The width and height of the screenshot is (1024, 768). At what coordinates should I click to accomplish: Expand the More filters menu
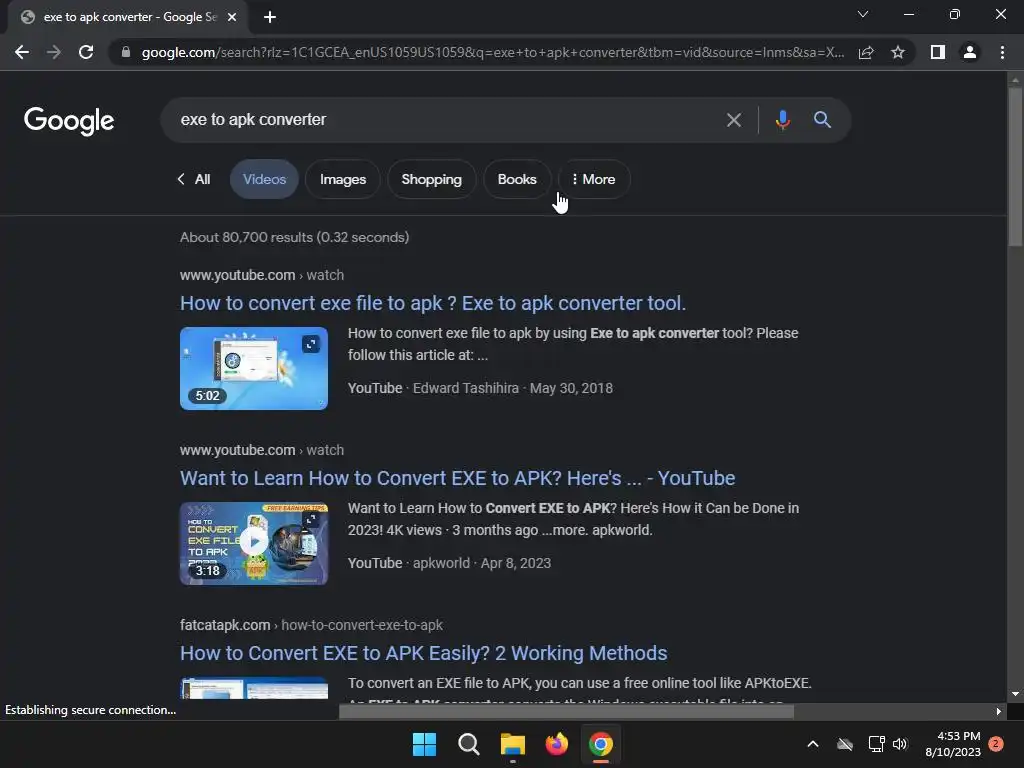pyautogui.click(x=594, y=179)
